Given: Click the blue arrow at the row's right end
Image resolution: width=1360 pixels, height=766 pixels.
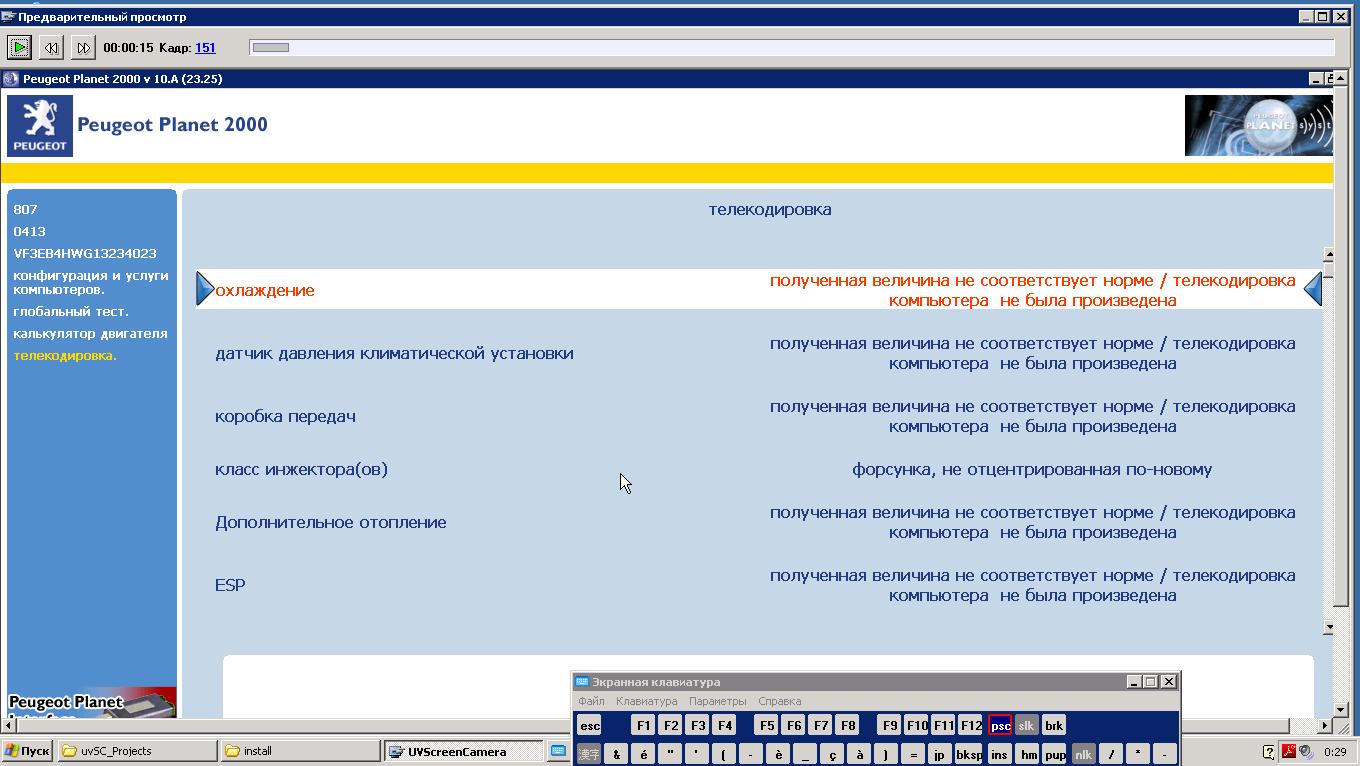Looking at the screenshot, I should 1313,289.
